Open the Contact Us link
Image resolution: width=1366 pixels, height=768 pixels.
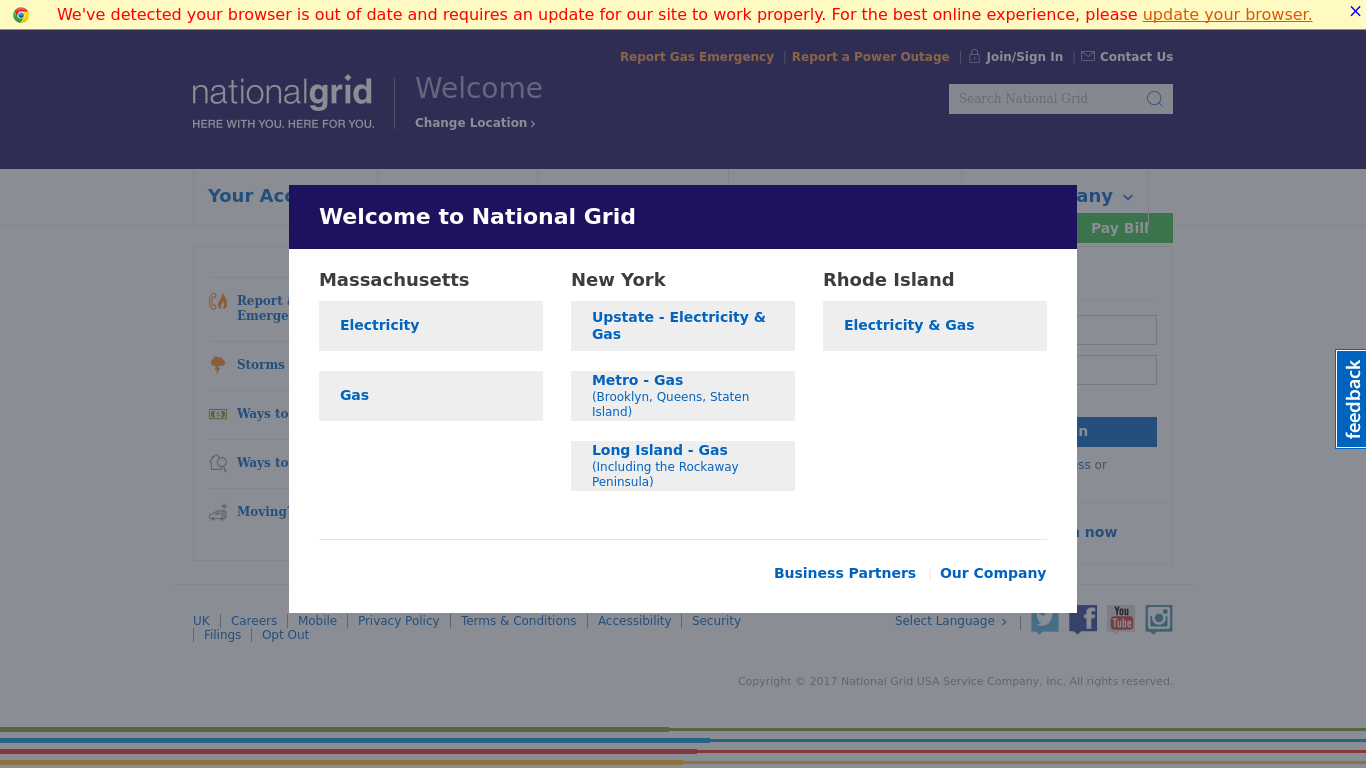point(1136,57)
